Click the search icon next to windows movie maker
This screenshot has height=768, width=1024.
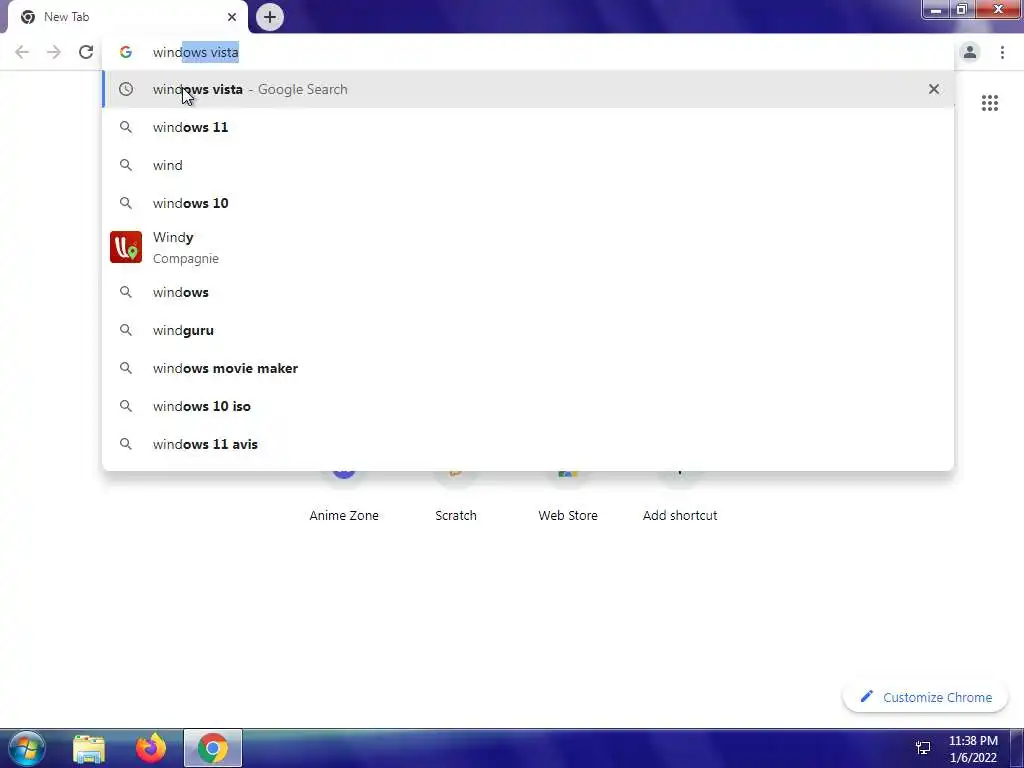126,368
